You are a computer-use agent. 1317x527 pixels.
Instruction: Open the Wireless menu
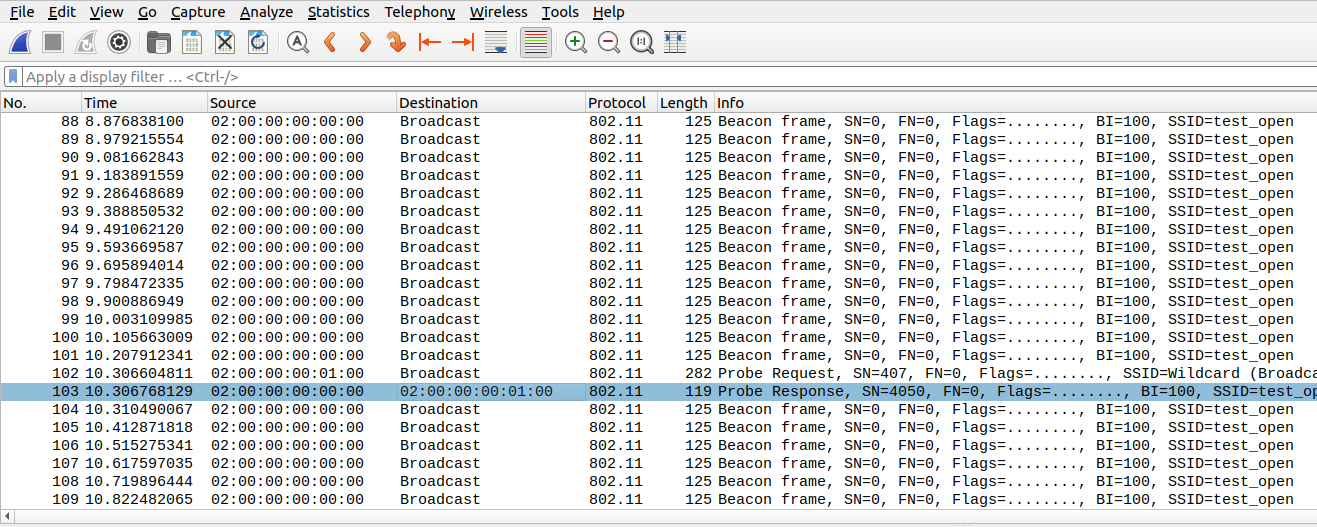point(498,12)
